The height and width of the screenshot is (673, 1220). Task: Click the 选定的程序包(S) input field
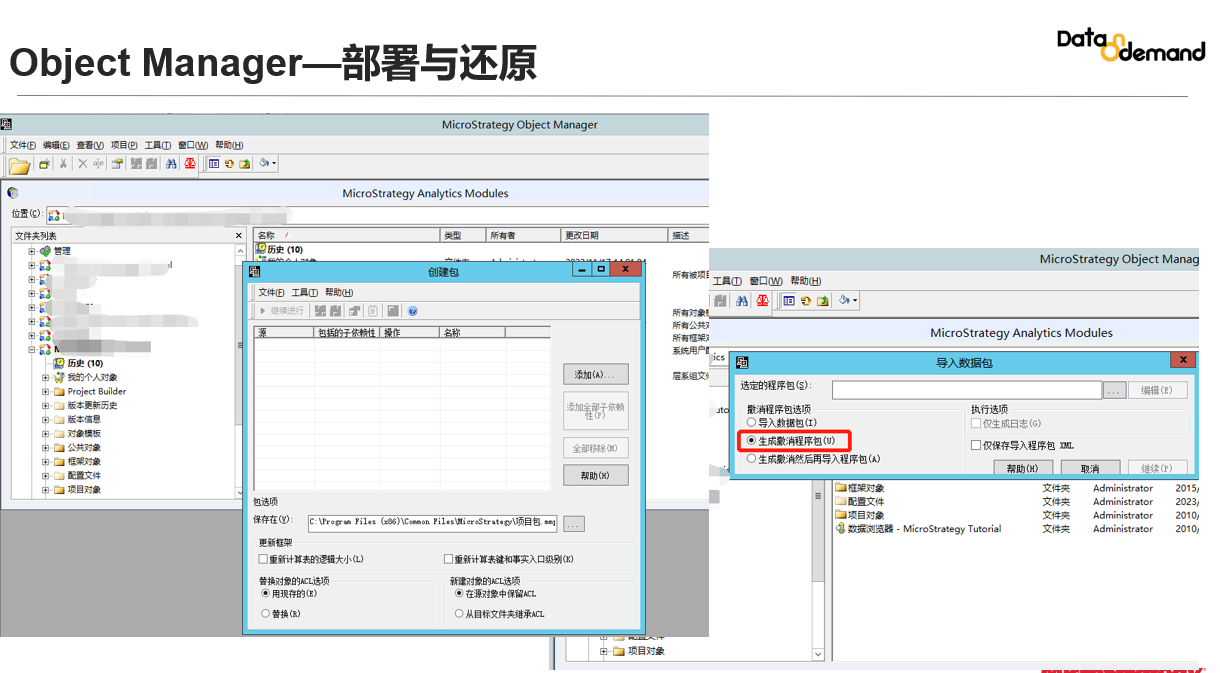pyautogui.click(x=967, y=390)
